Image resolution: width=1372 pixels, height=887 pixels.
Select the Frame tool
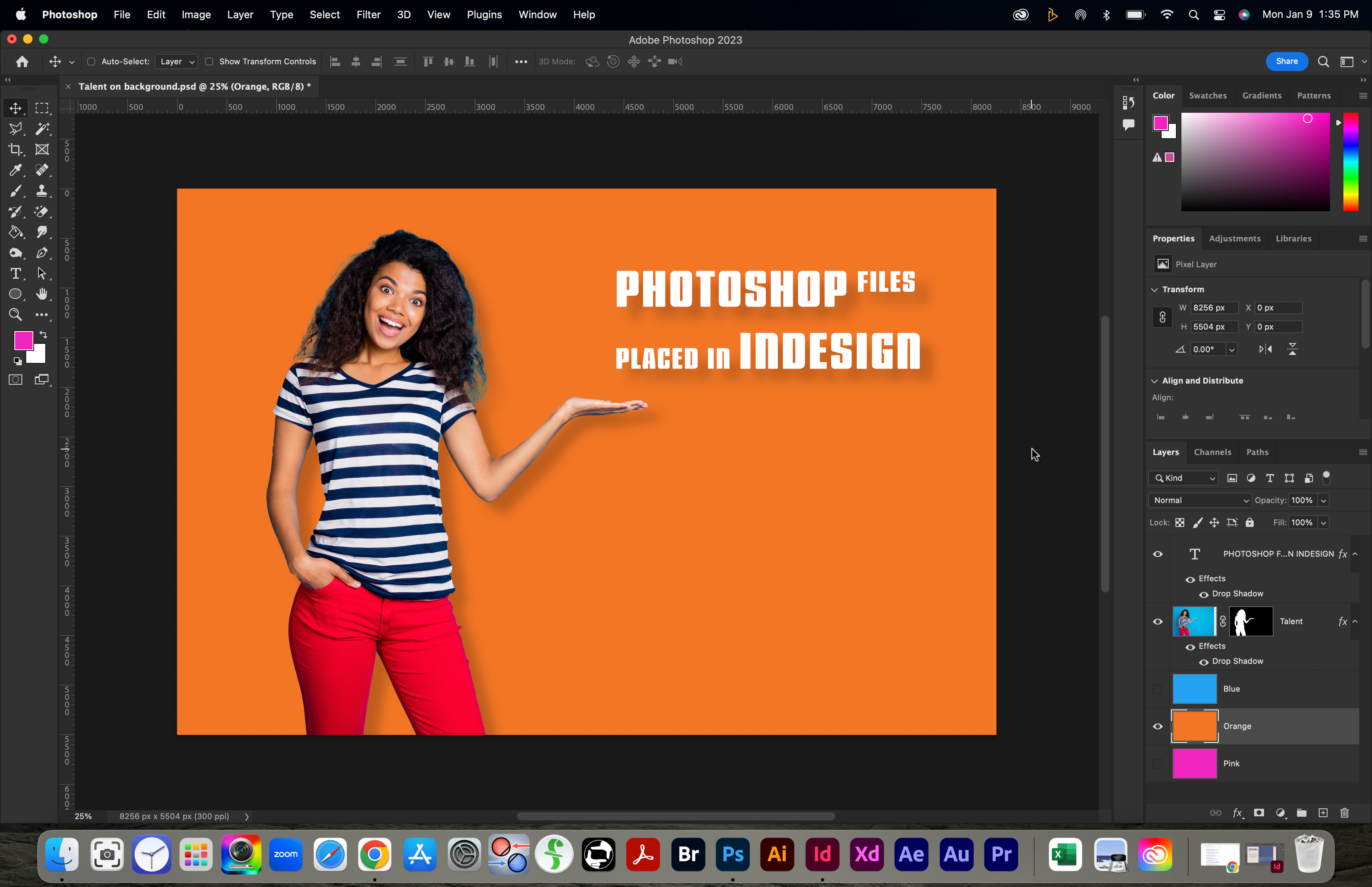pyautogui.click(x=41, y=149)
